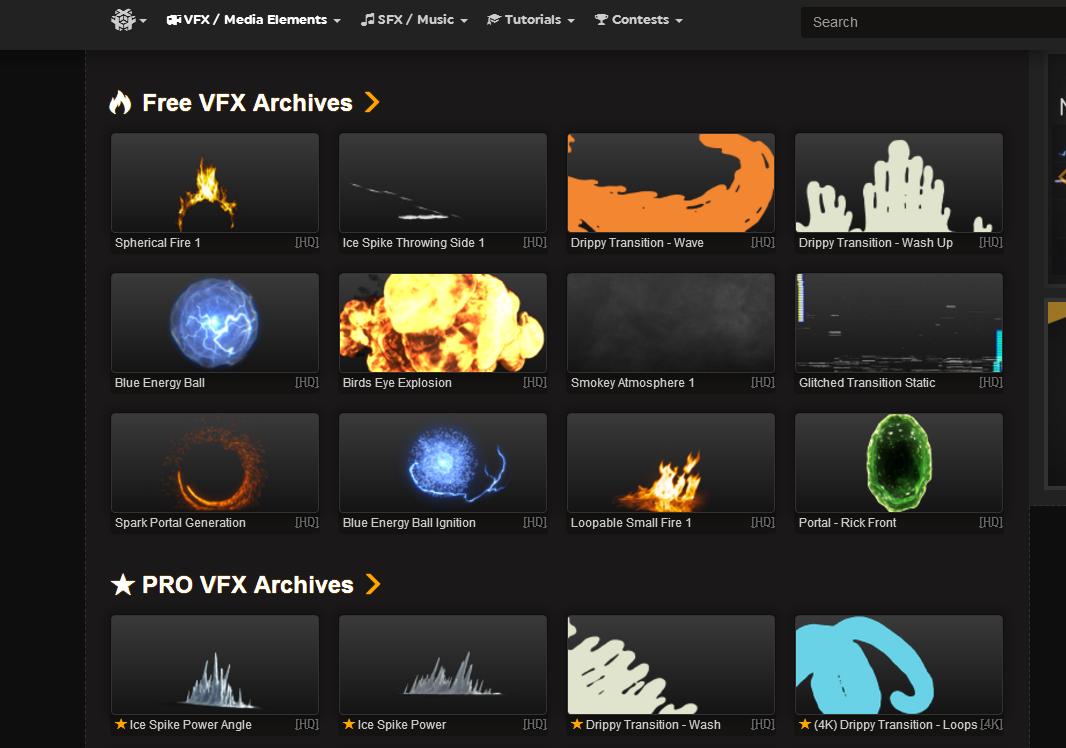
Task: Click the star icon beside PRO VFX Archives
Action: (122, 585)
